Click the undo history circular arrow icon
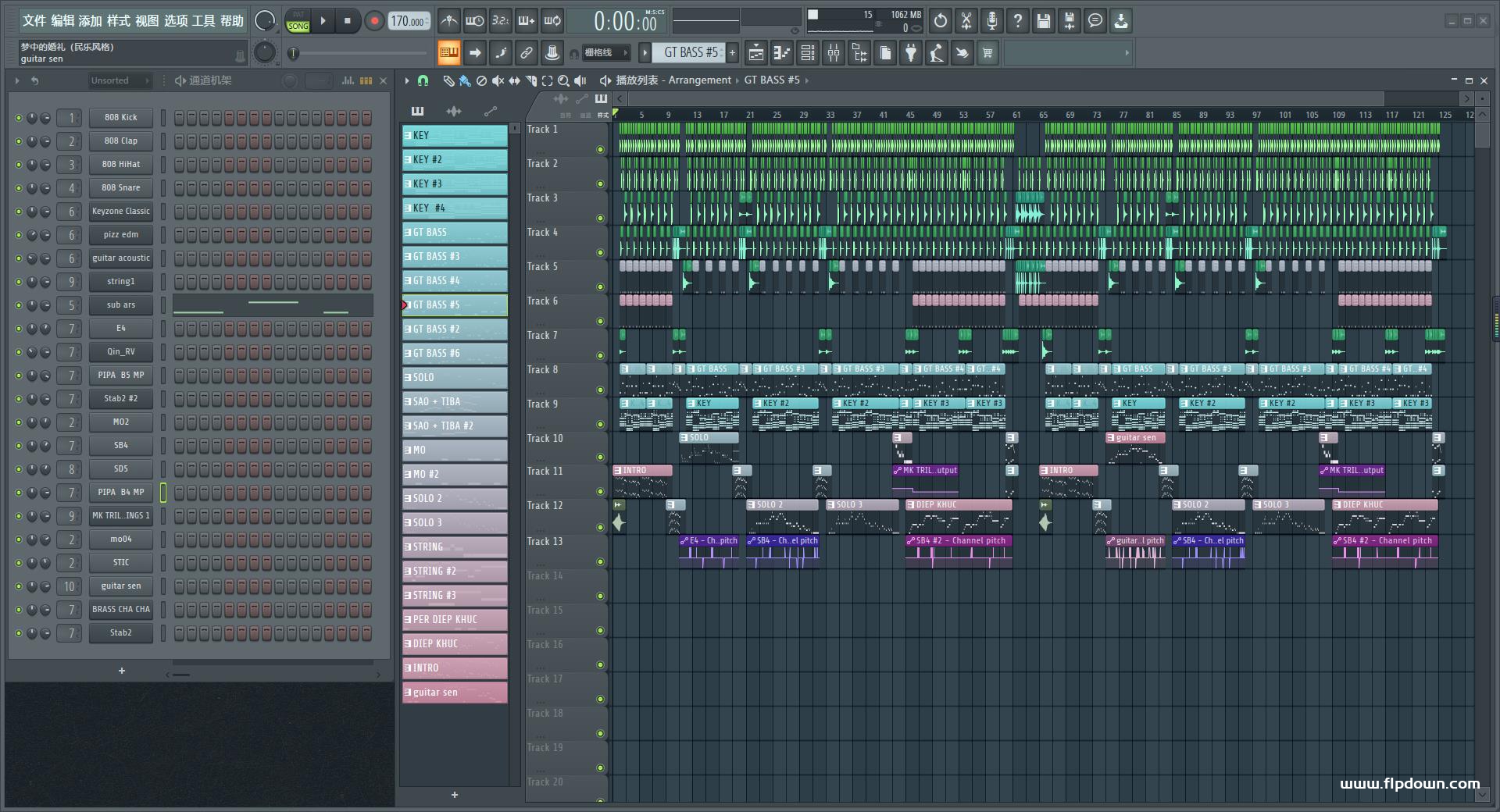The height and width of the screenshot is (812, 1500). click(941, 21)
